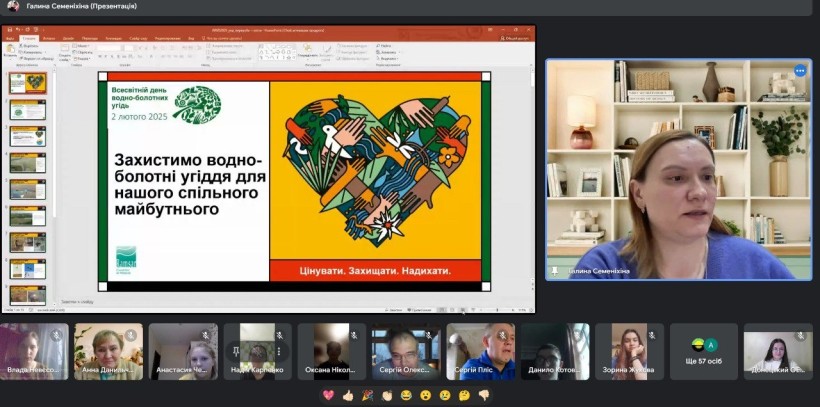Image resolution: width=820 pixels, height=407 pixels.
Task: Open more options on Надя Карпенко tile
Action: click(279, 351)
